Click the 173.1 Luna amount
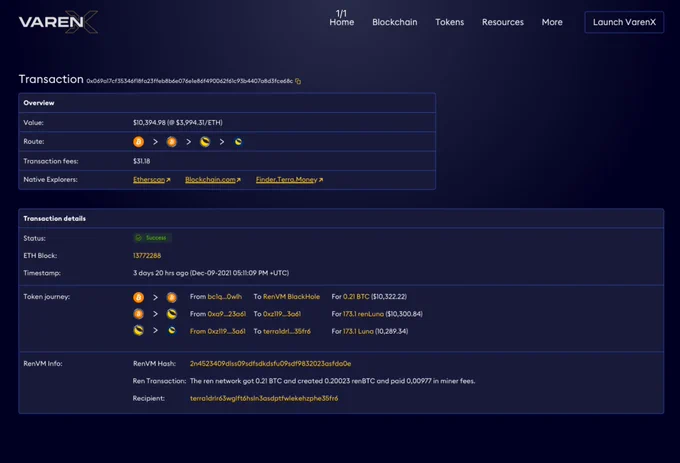 click(358, 331)
